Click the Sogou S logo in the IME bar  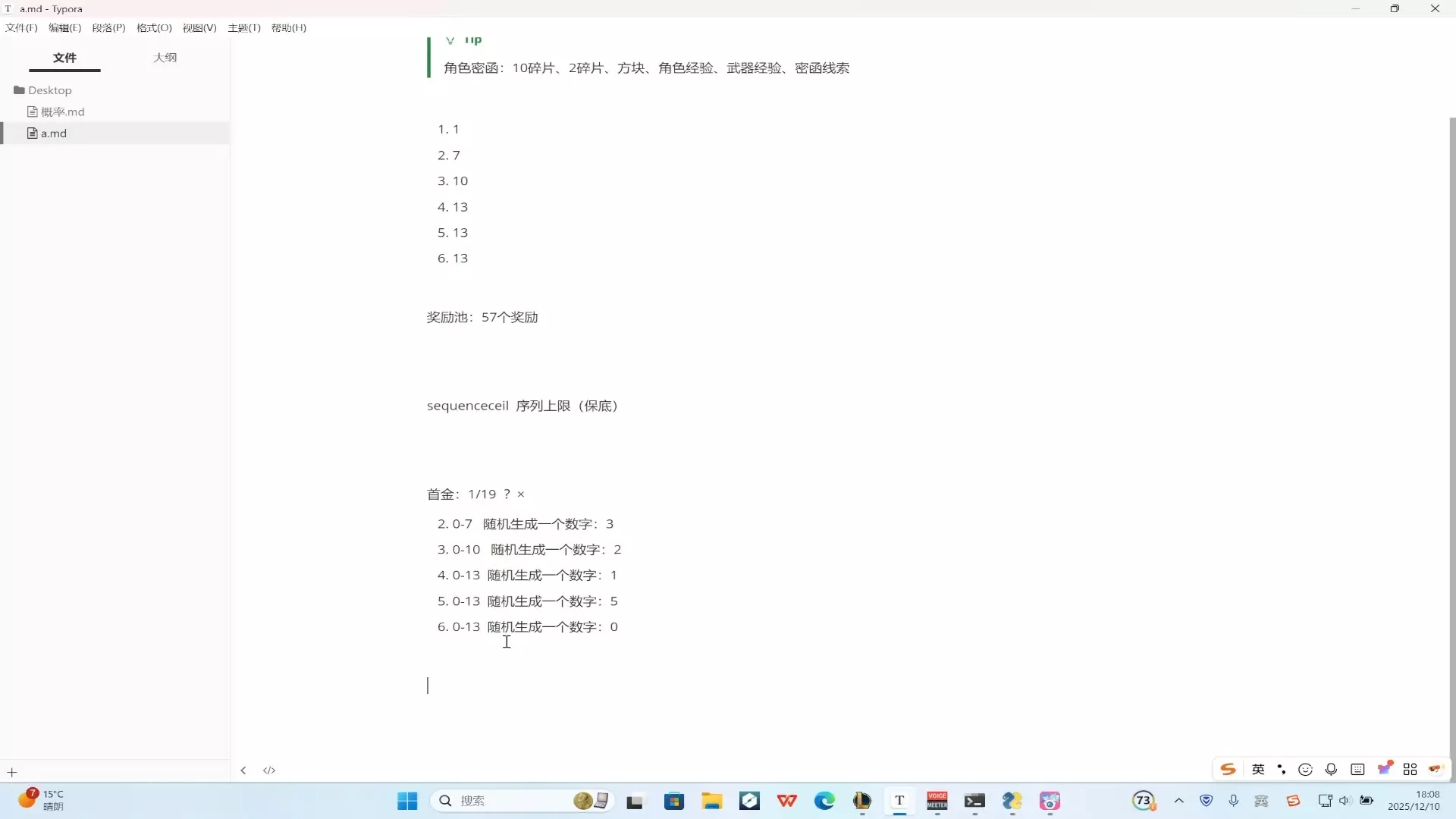click(1228, 770)
